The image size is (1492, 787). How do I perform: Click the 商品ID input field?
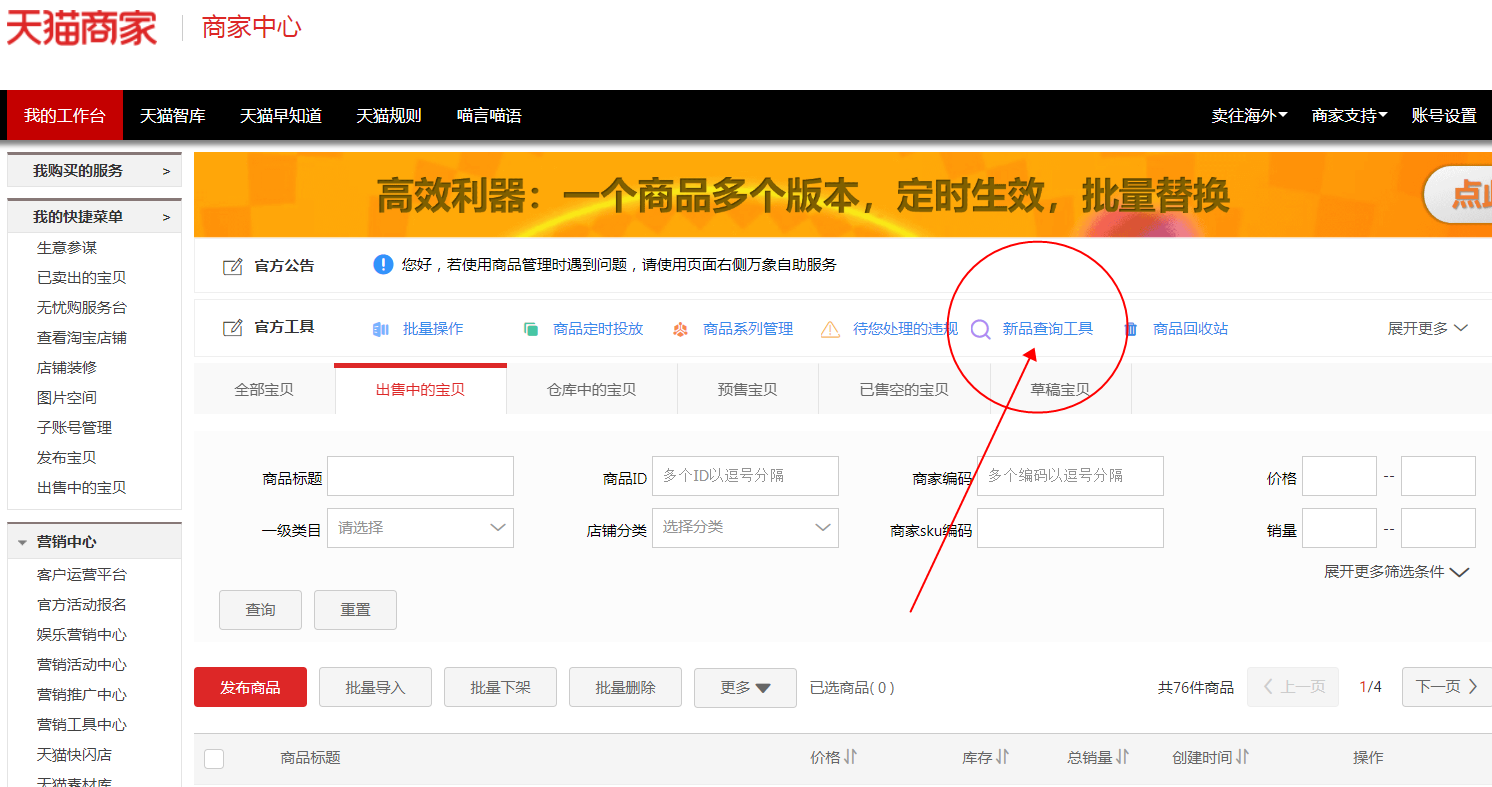click(745, 476)
